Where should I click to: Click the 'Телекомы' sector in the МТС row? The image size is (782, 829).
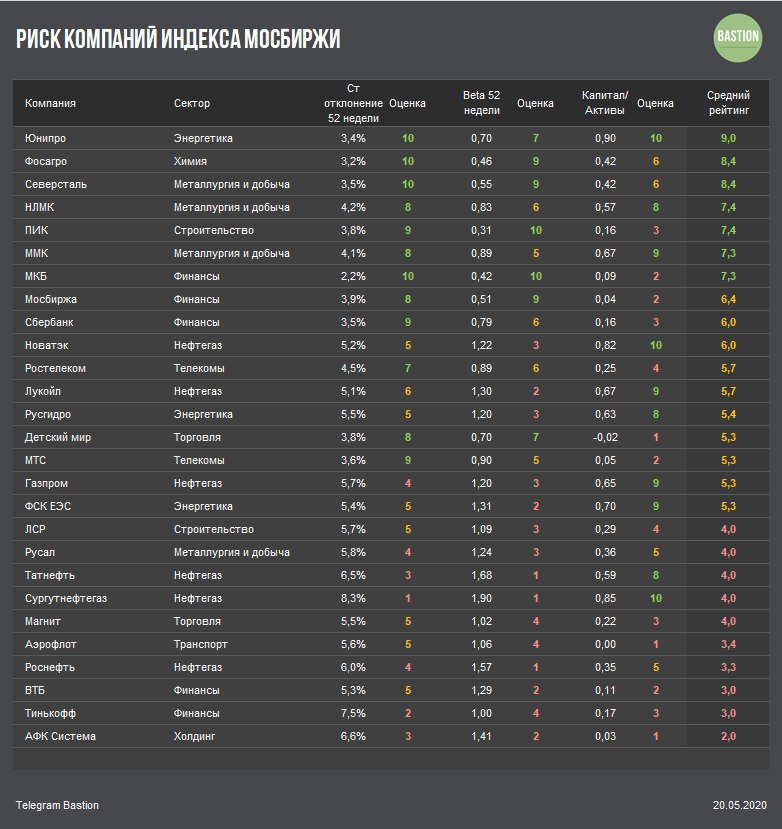pyautogui.click(x=199, y=460)
